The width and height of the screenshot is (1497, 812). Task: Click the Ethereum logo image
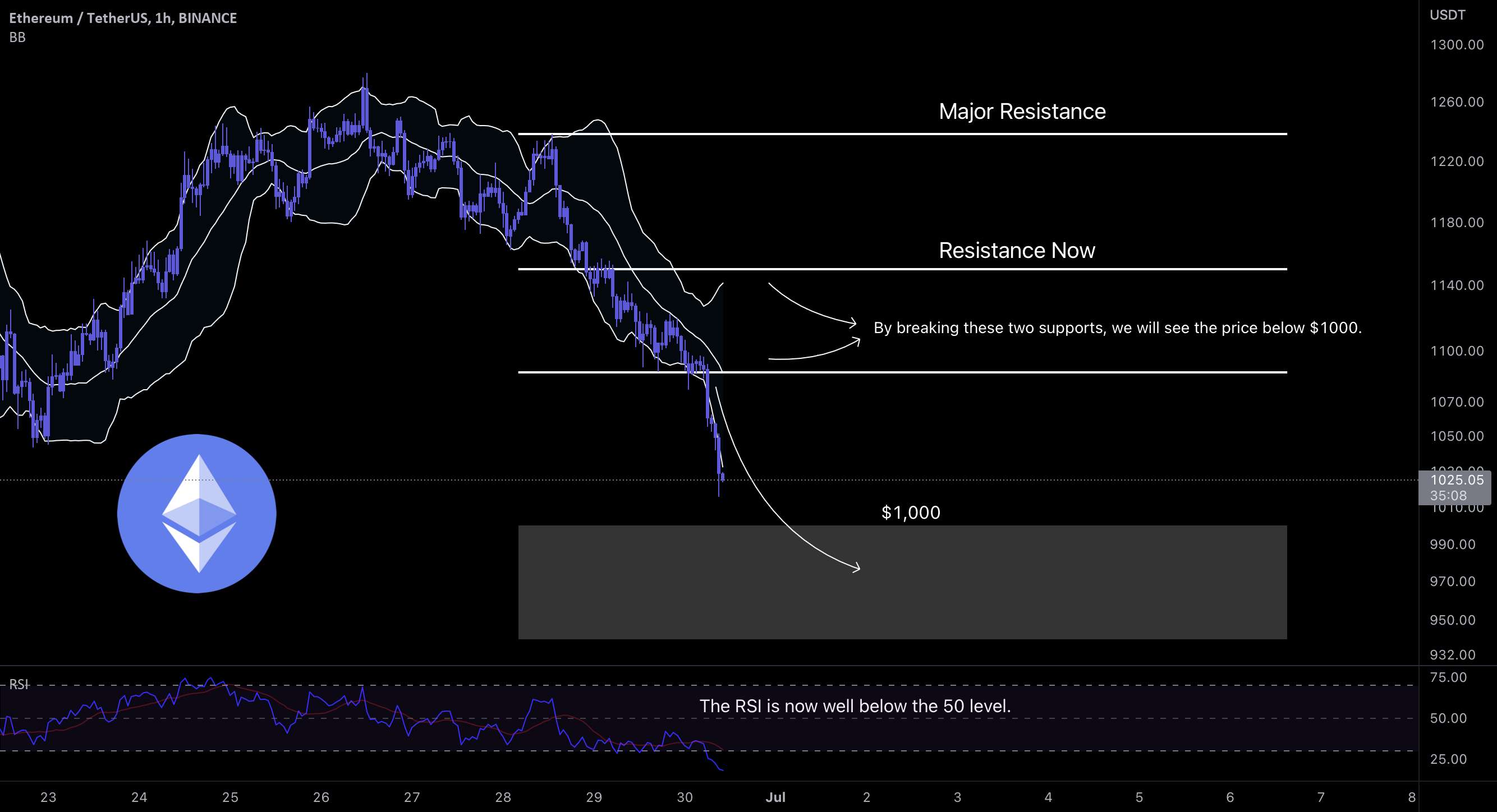click(x=197, y=514)
